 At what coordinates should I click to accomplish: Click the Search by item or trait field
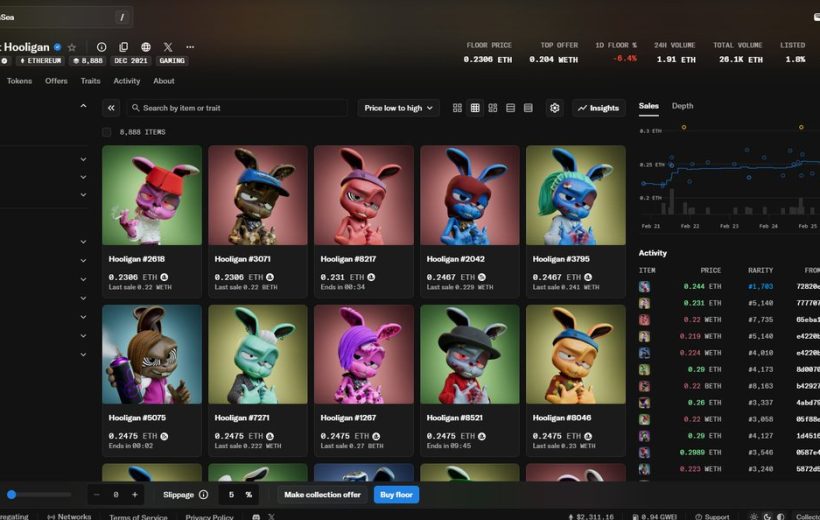point(236,108)
